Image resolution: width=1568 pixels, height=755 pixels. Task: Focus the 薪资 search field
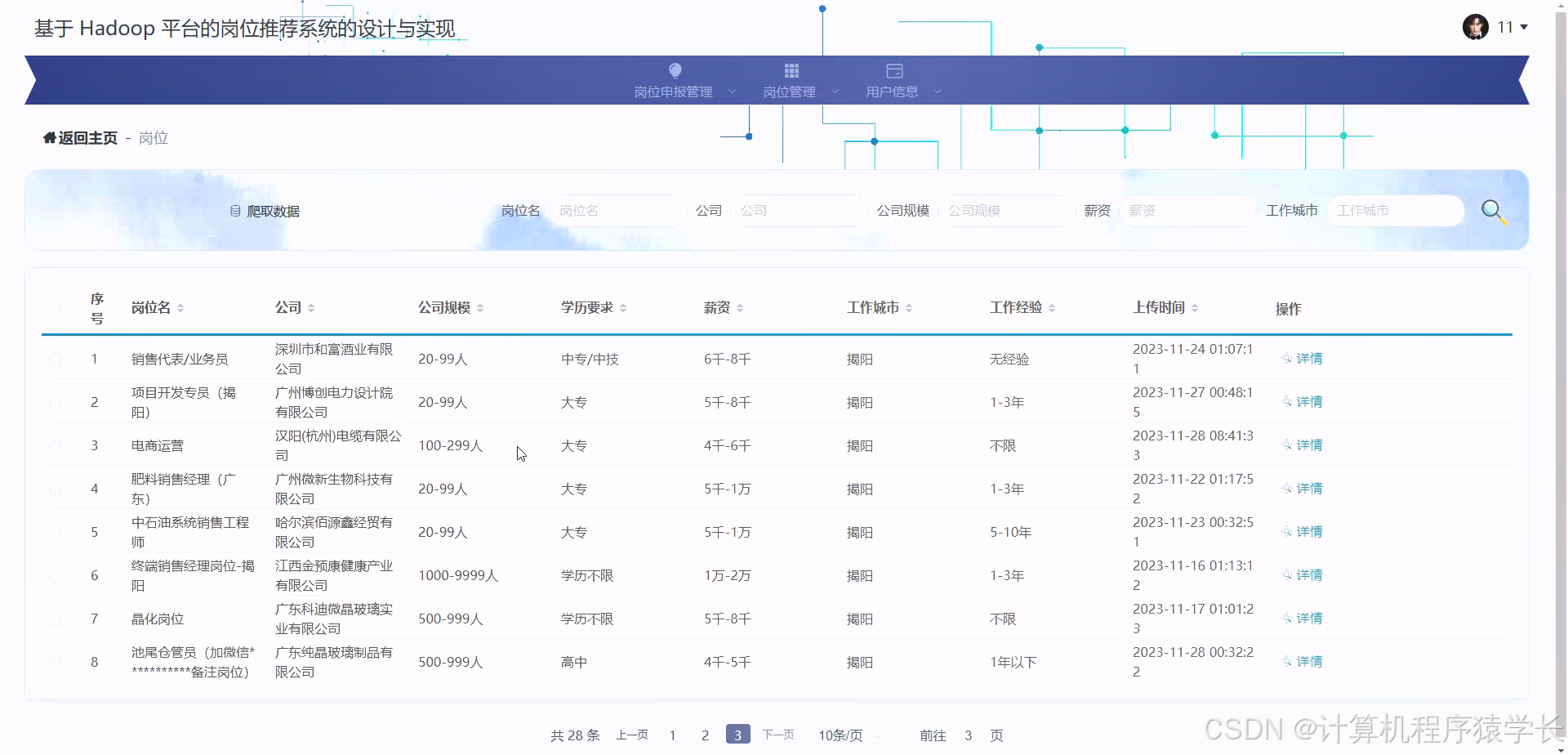(1187, 211)
